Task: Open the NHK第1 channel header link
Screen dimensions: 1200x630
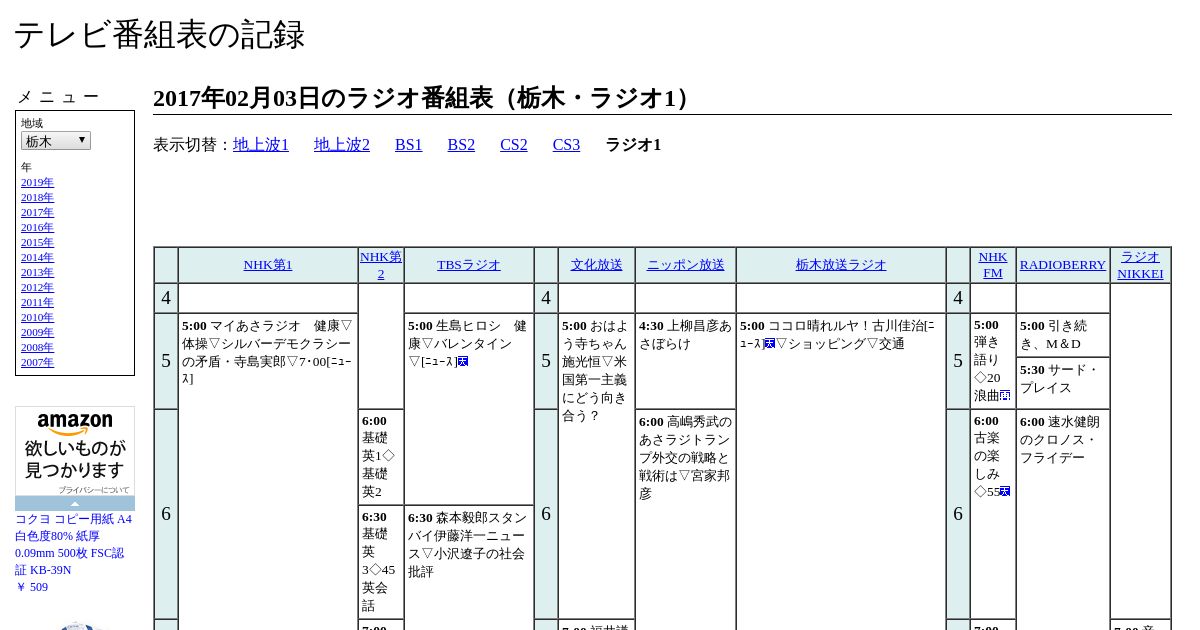Action: [x=268, y=265]
